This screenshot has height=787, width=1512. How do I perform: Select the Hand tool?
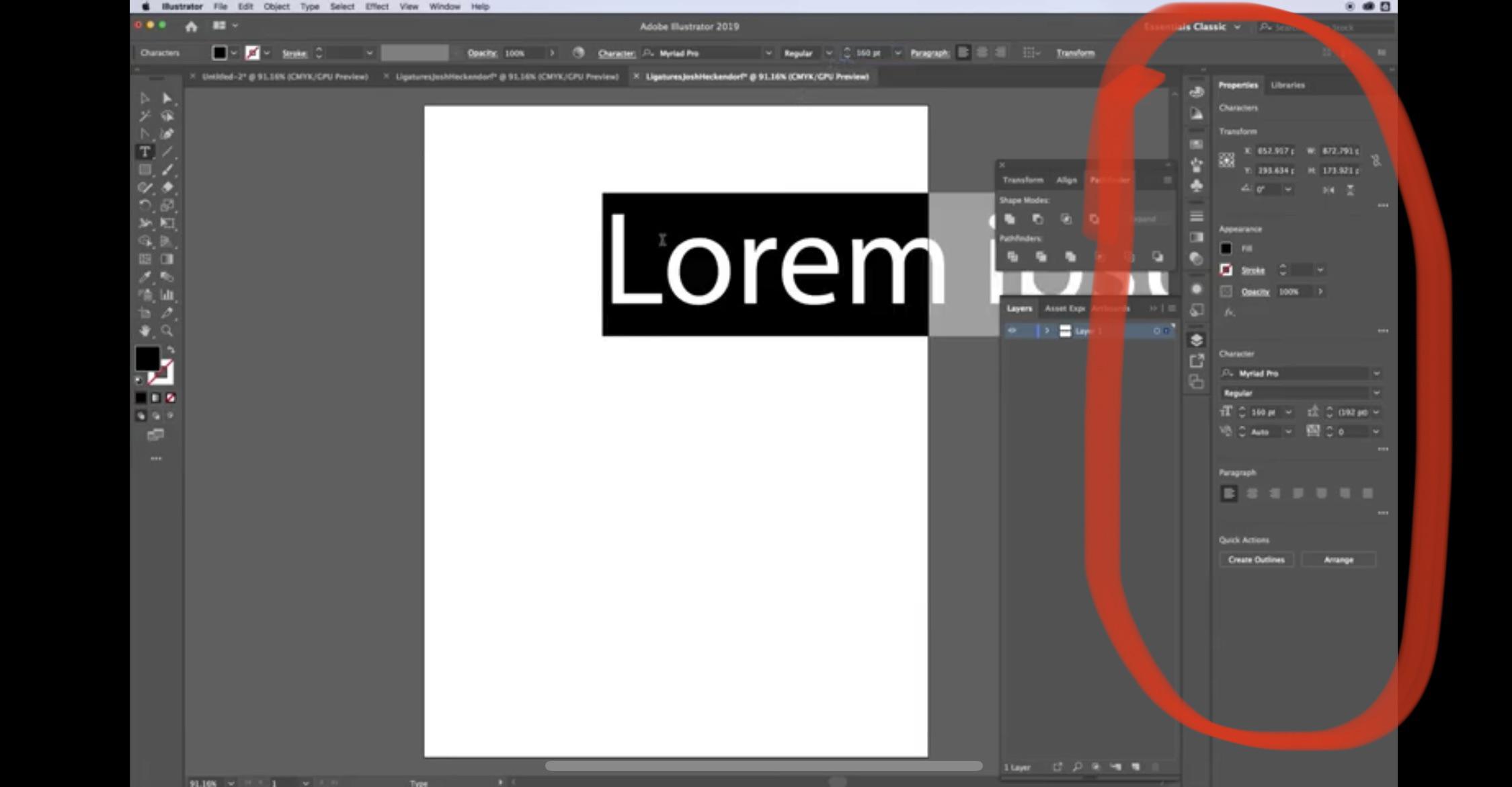point(145,331)
